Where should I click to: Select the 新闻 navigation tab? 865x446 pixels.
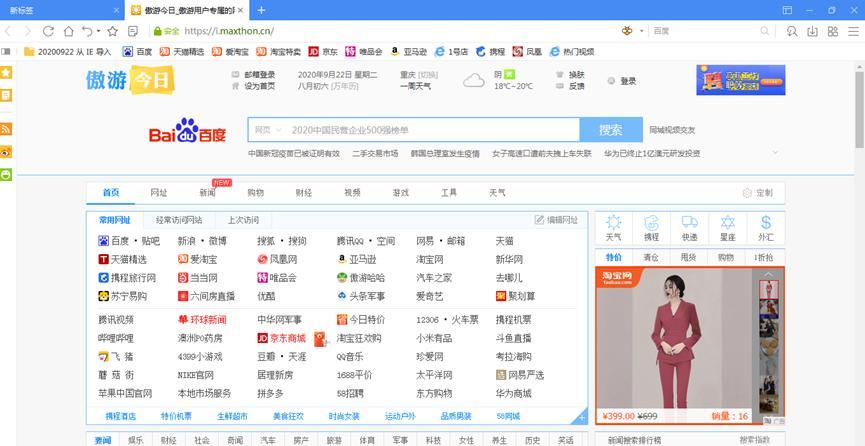[x=207, y=193]
